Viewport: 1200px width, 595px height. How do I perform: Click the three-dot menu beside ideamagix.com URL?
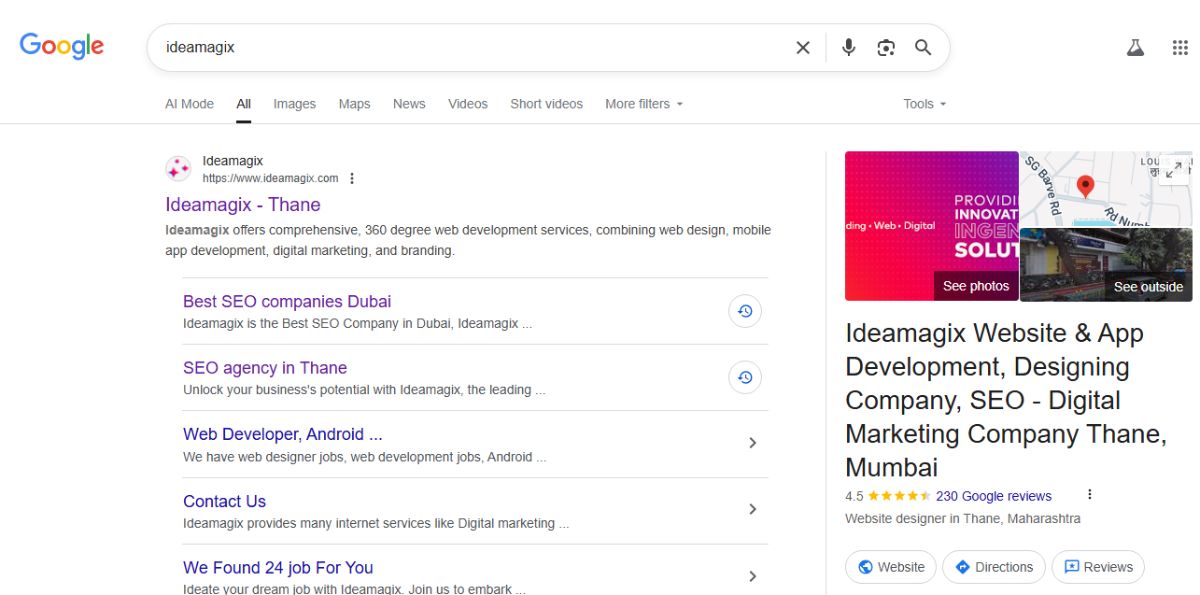point(352,177)
